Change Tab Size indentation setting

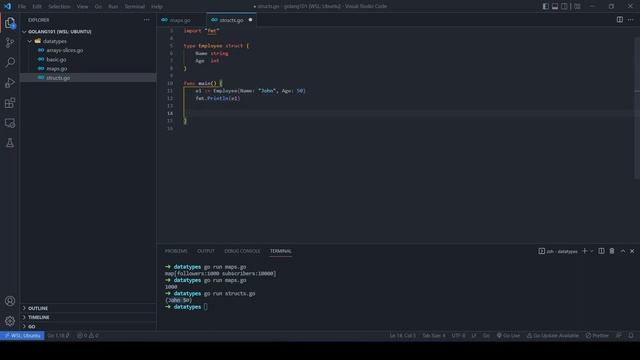(433, 336)
